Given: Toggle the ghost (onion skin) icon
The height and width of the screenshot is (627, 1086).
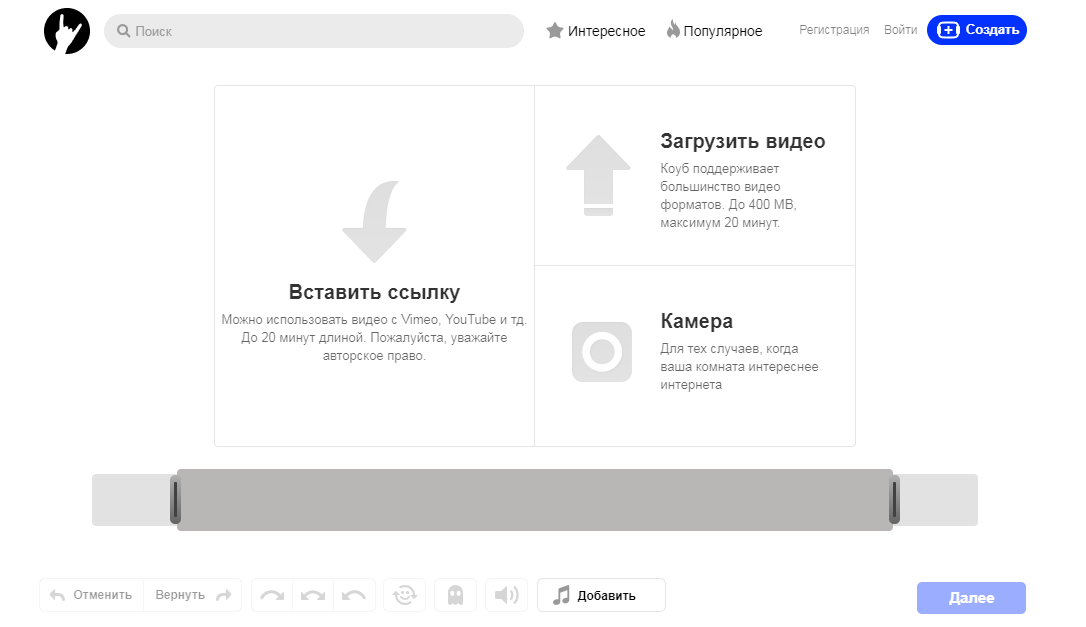Looking at the screenshot, I should (455, 595).
